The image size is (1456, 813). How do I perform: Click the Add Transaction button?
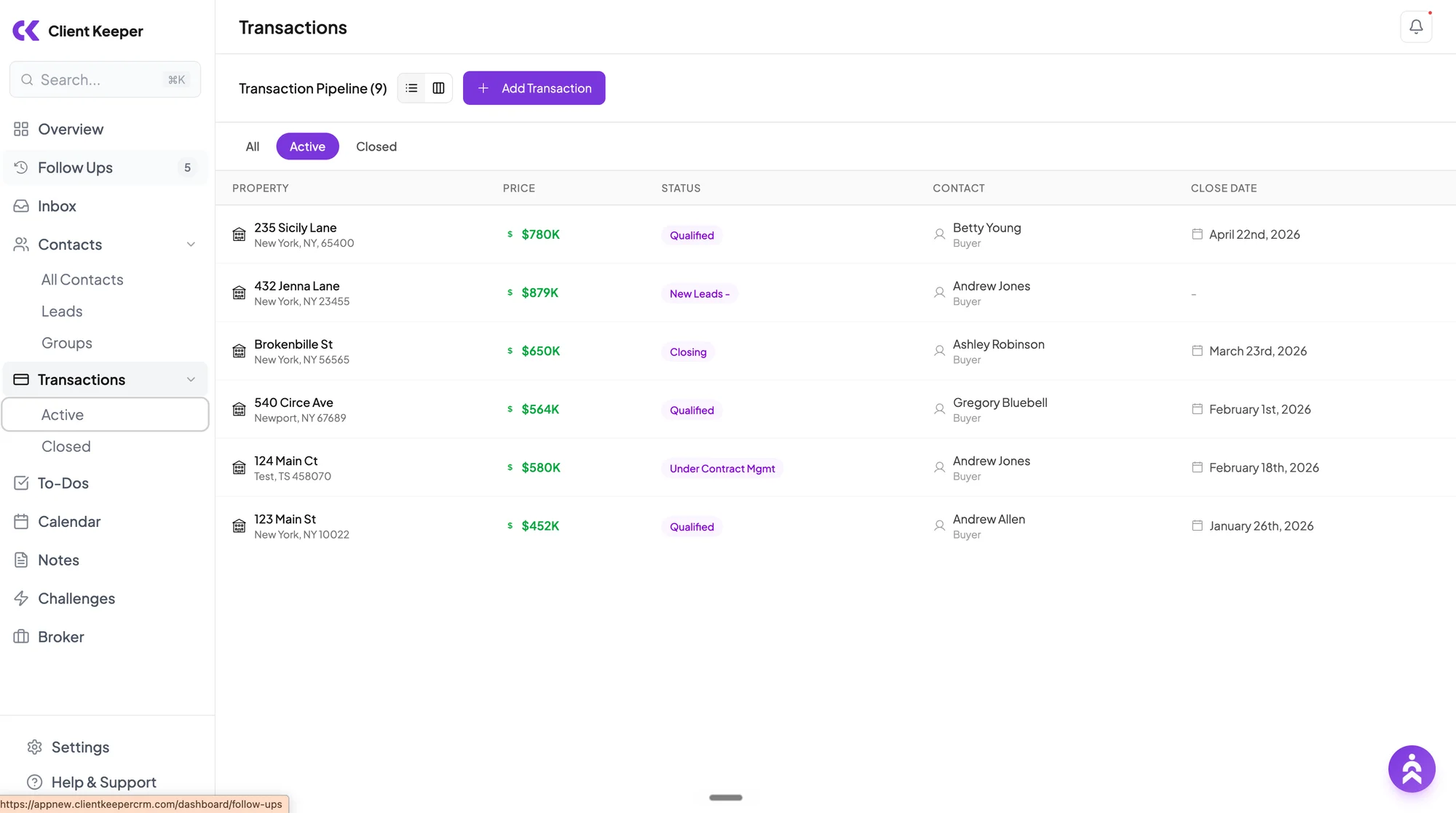534,88
